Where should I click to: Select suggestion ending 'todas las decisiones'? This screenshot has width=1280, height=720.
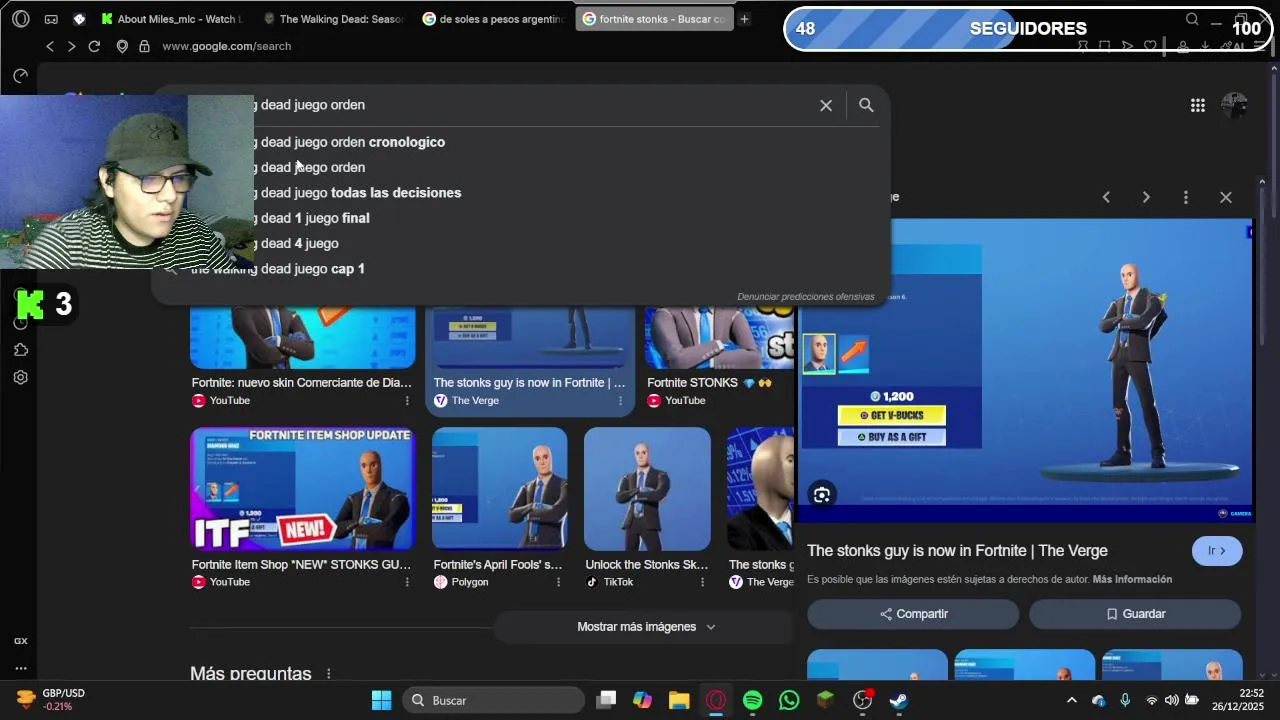click(520, 193)
